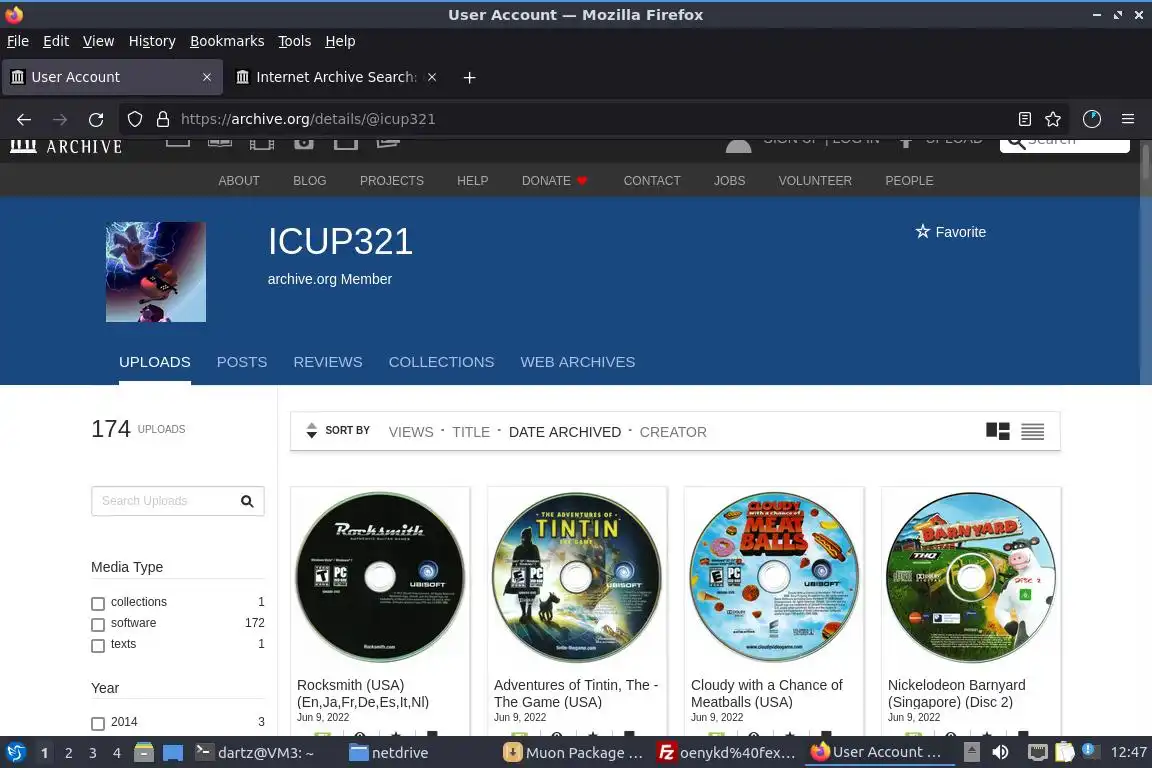Viewport: 1152px width, 768px height.
Task: Sort uploads by CREATOR
Action: point(673,432)
